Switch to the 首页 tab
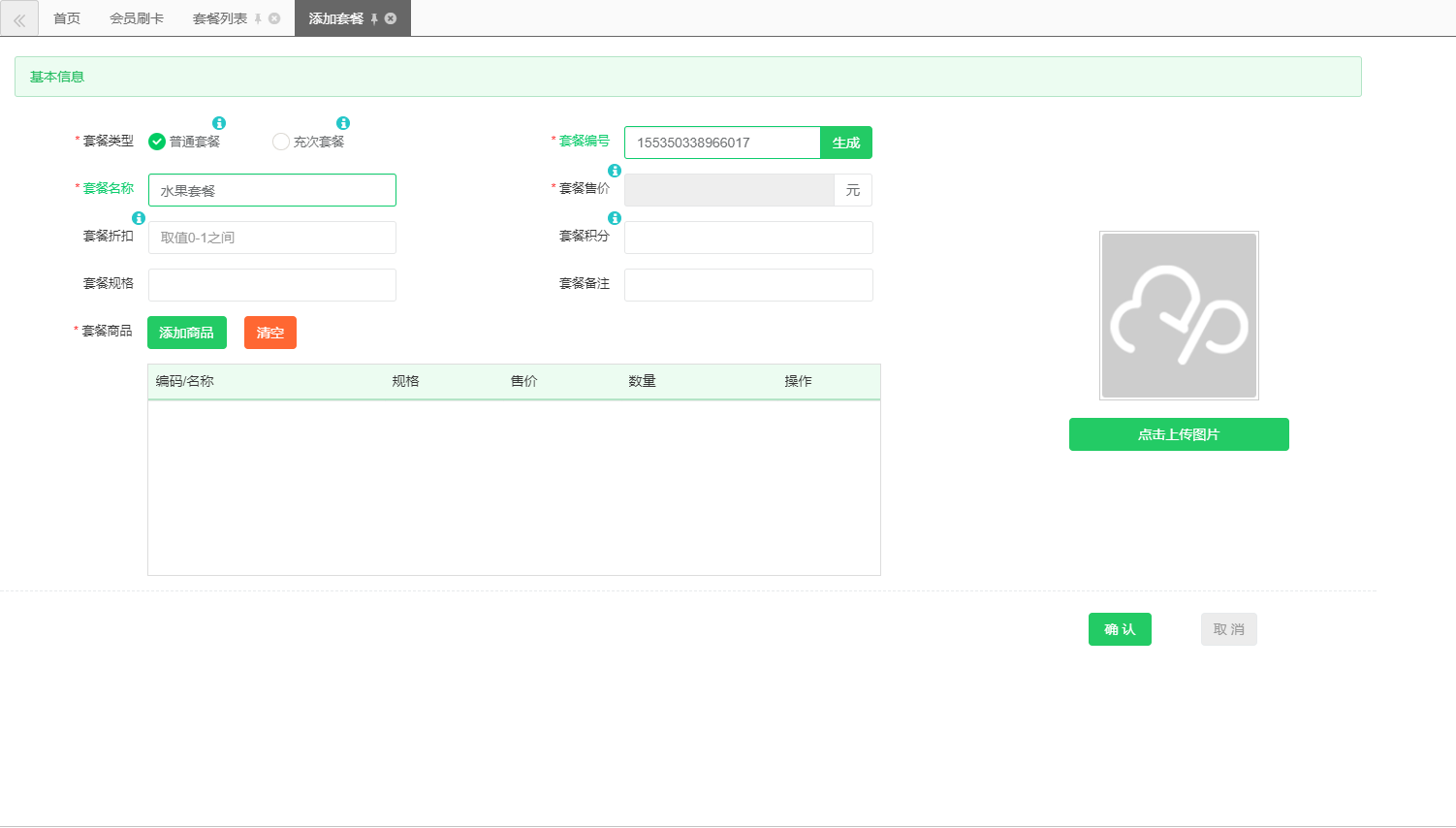This screenshot has height=828, width=1456. (67, 18)
